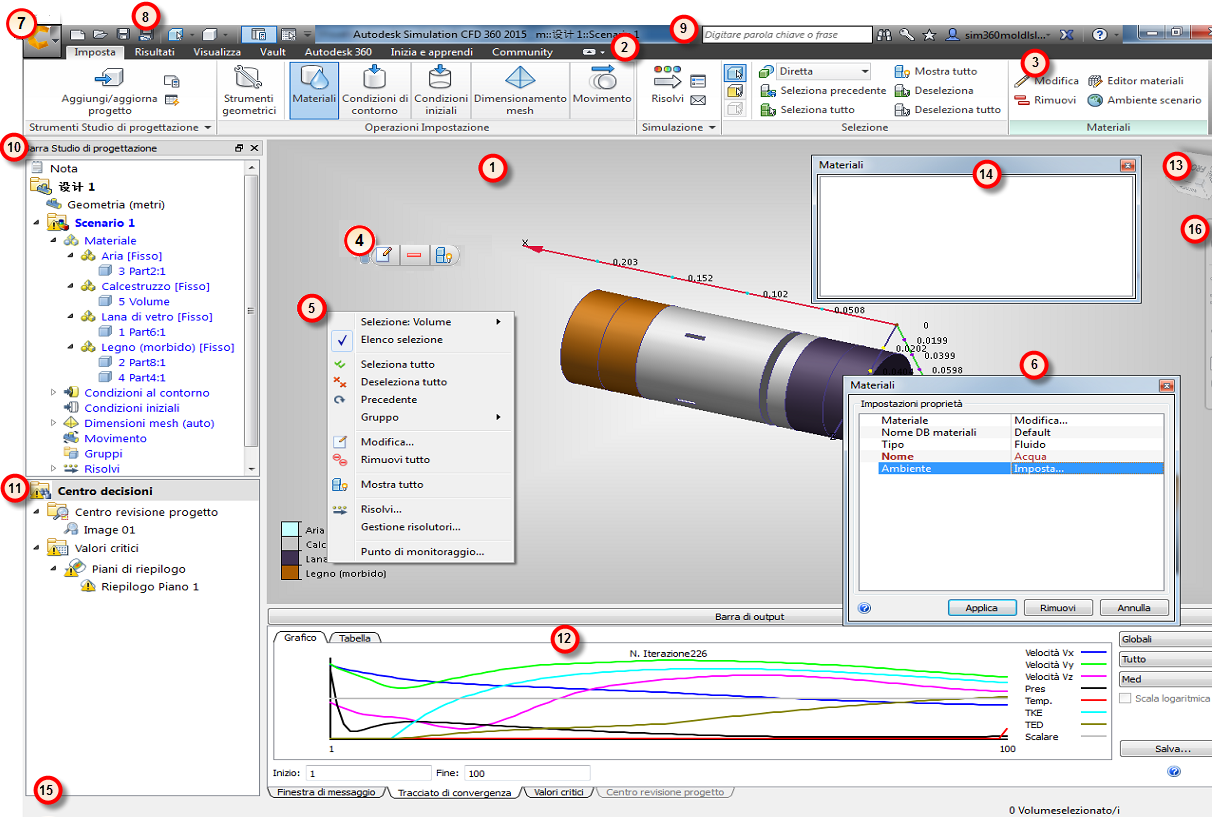Select Condizioni iniziali ribbon tool
Viewport: 1212px width, 817px height.
coord(440,90)
